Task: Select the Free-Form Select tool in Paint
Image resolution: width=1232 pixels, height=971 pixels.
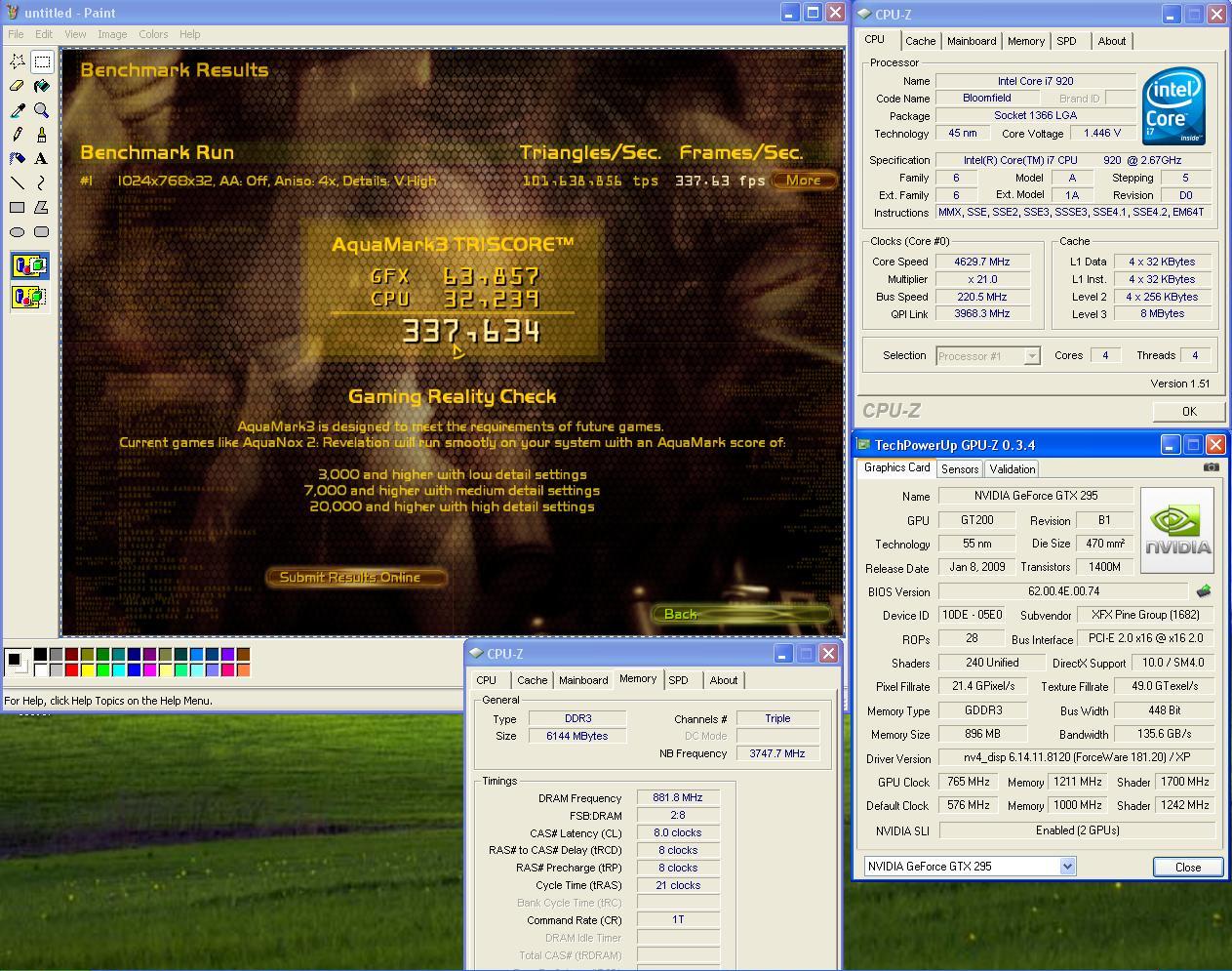Action: pos(18,61)
